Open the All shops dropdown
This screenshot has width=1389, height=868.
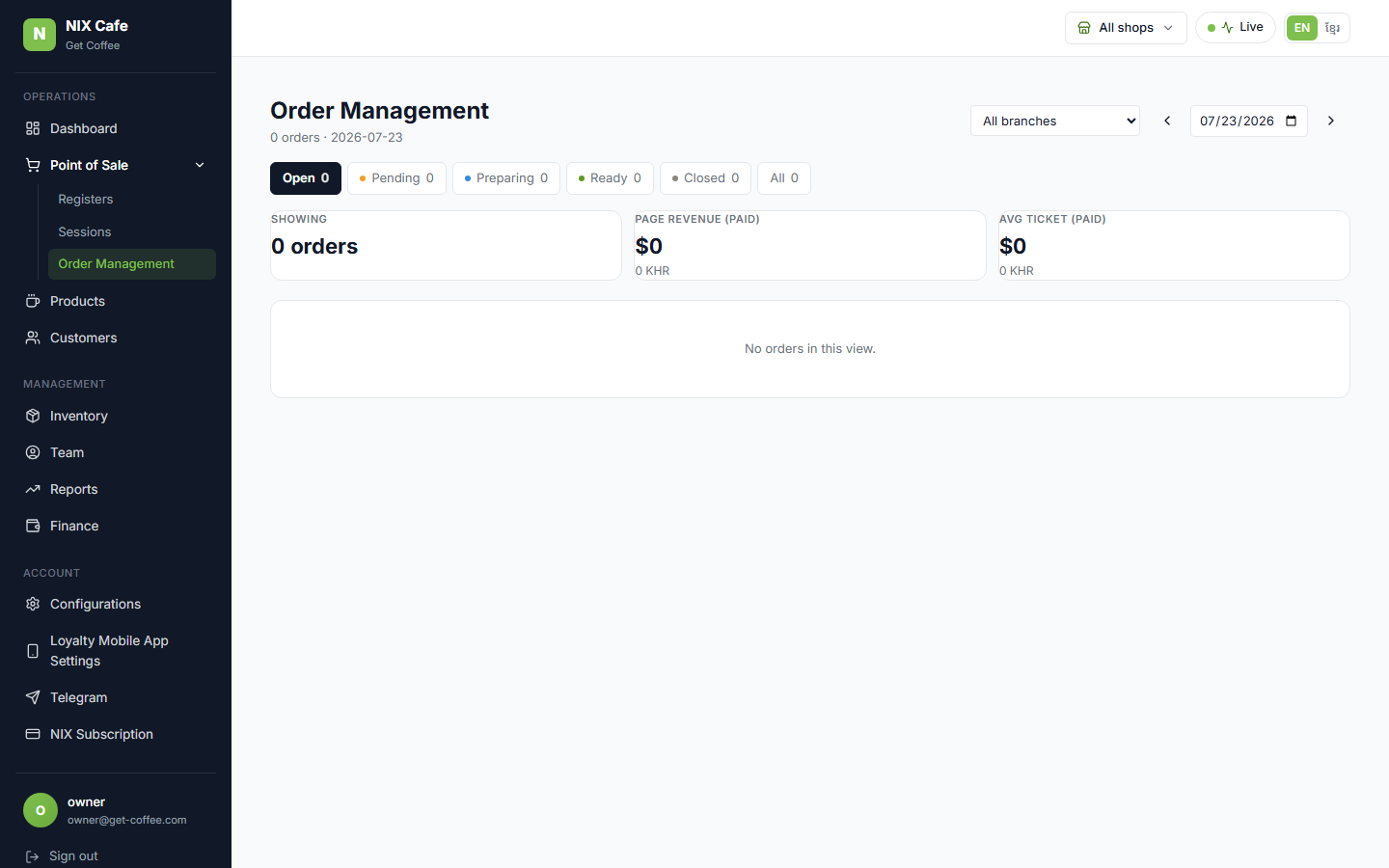point(1126,28)
